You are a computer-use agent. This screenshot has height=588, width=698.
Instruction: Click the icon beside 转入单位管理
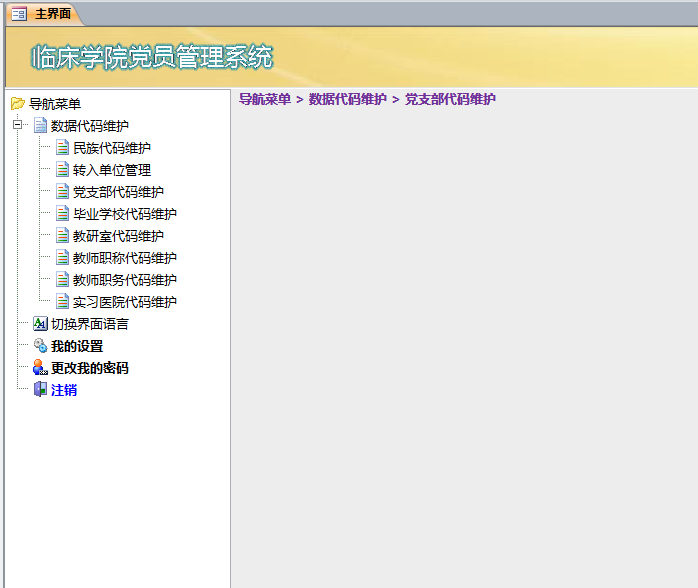[62, 170]
